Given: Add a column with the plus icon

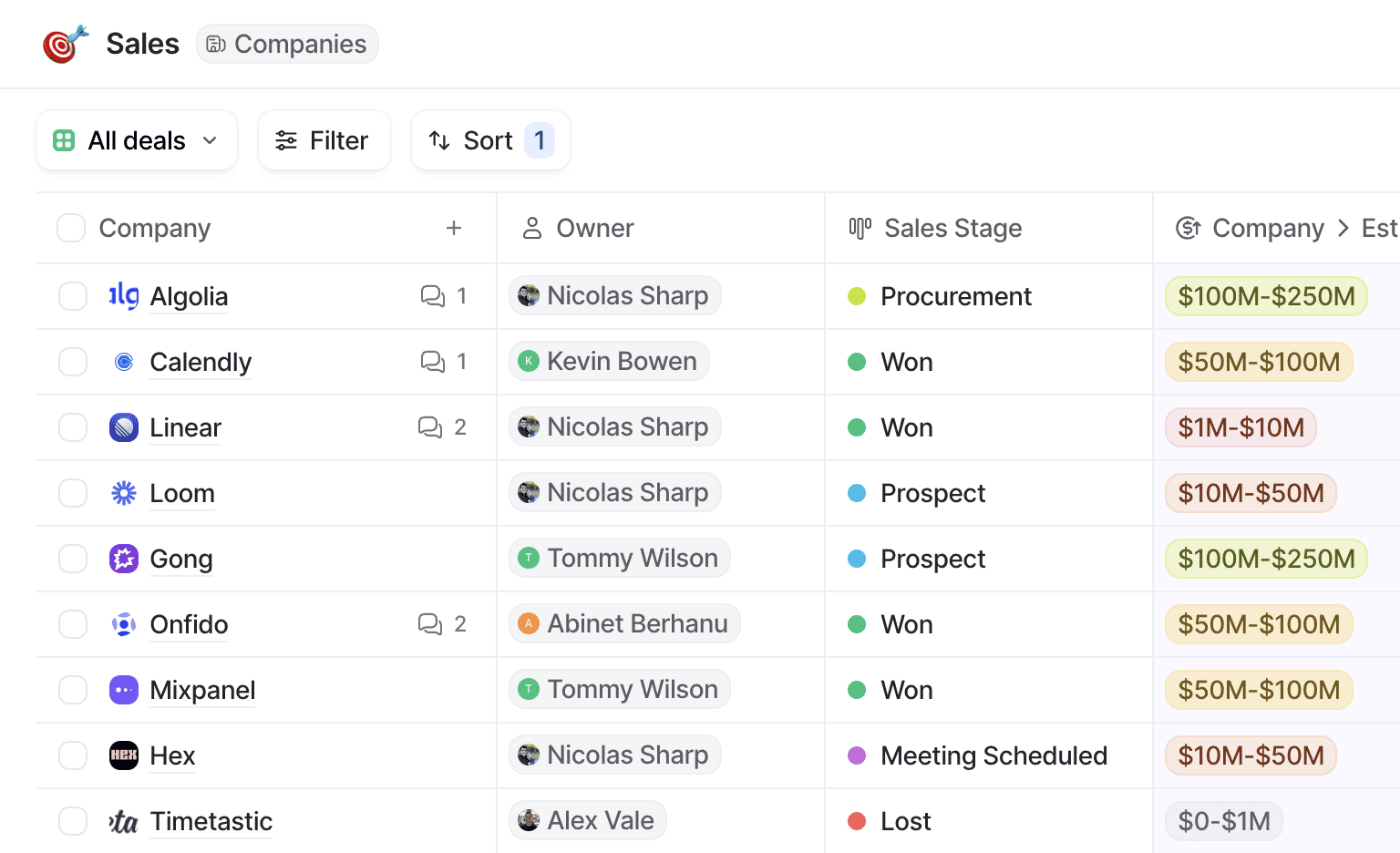Looking at the screenshot, I should (454, 228).
